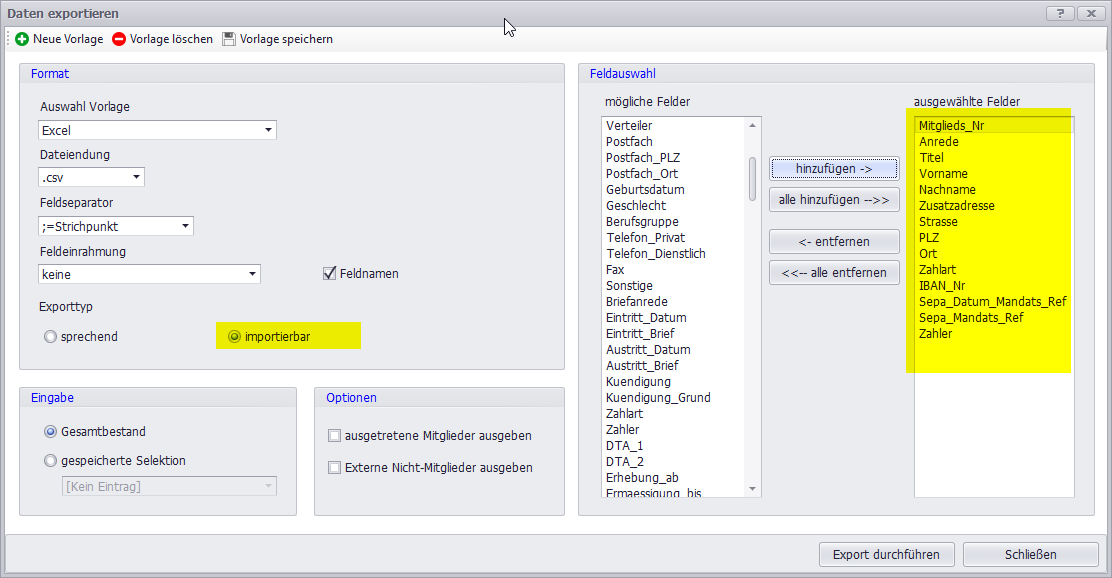Enable the Feldnamen checkbox
The image size is (1112, 578).
[329, 273]
